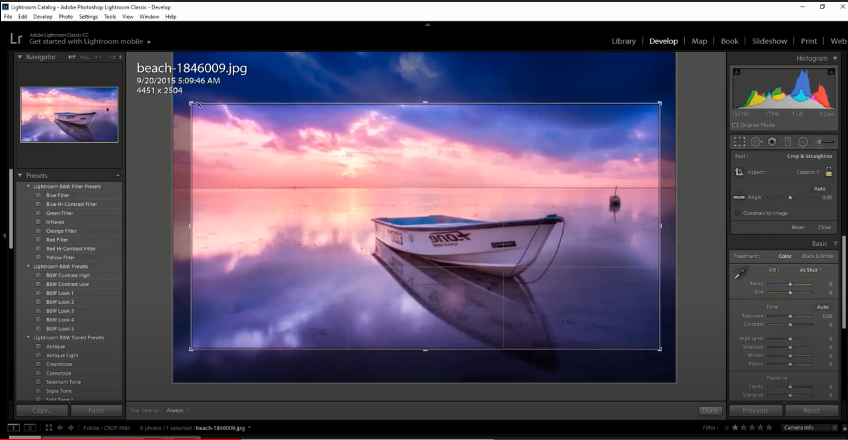The image size is (848, 440).
Task: Adjust the Angle slider
Action: coord(790,198)
